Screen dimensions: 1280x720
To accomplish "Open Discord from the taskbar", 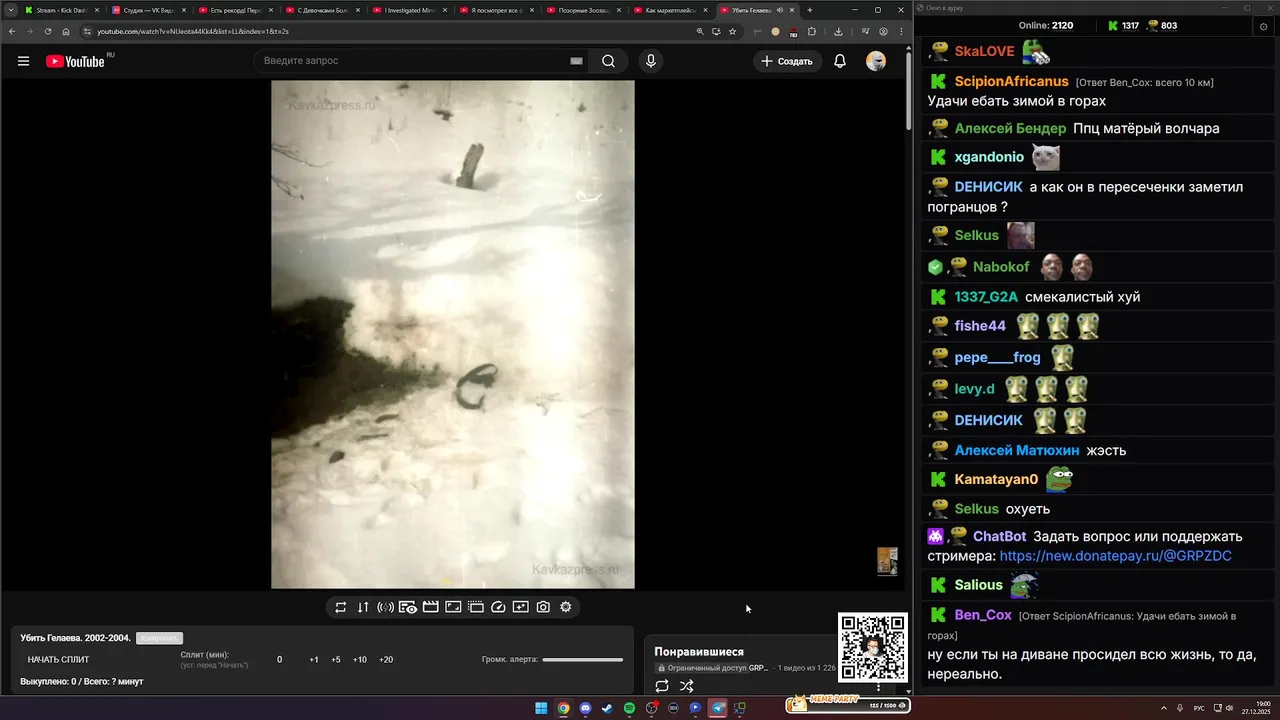I will [x=585, y=708].
